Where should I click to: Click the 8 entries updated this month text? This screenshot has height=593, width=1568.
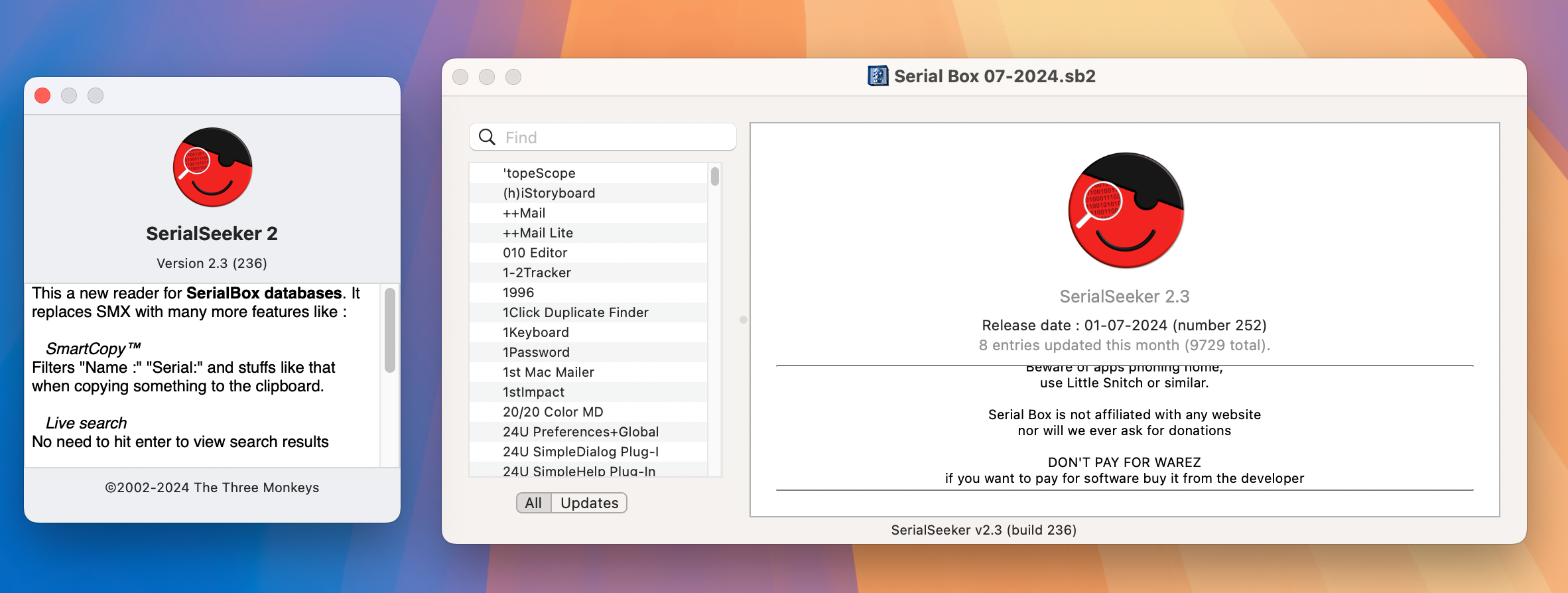[1124, 345]
